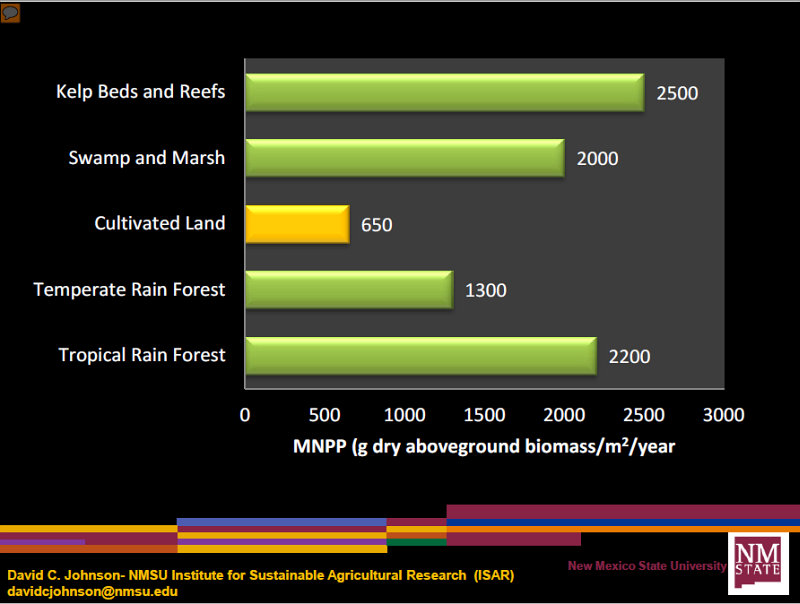This screenshot has width=800, height=604.
Task: Select the green Kelp Beds and Reefs bar
Action: point(444,93)
